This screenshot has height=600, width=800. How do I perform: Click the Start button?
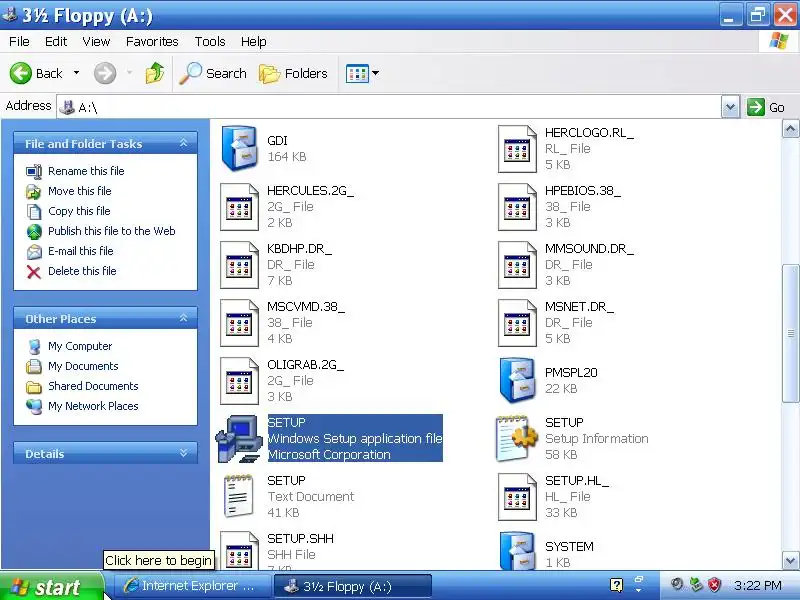point(52,587)
